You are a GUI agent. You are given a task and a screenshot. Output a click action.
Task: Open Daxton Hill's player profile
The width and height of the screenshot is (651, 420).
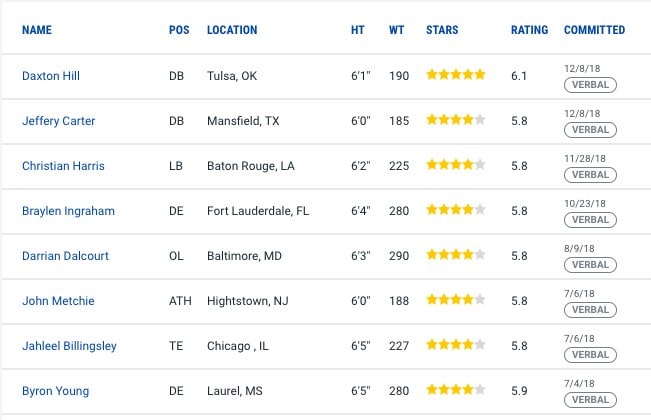tap(51, 76)
